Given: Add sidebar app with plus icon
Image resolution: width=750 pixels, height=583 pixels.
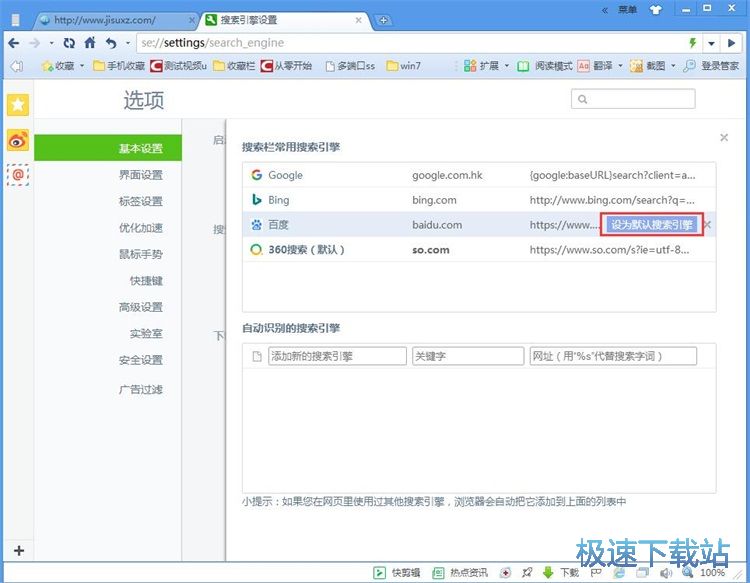Looking at the screenshot, I should coord(19,550).
